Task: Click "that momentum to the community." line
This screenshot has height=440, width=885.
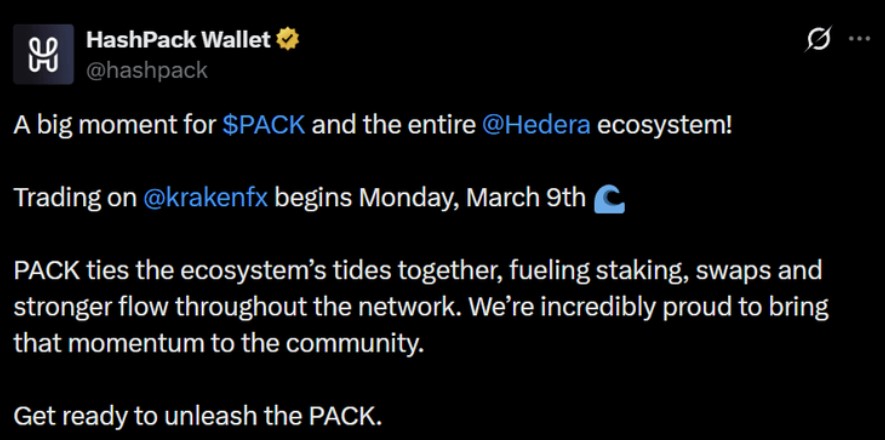Action: [213, 343]
